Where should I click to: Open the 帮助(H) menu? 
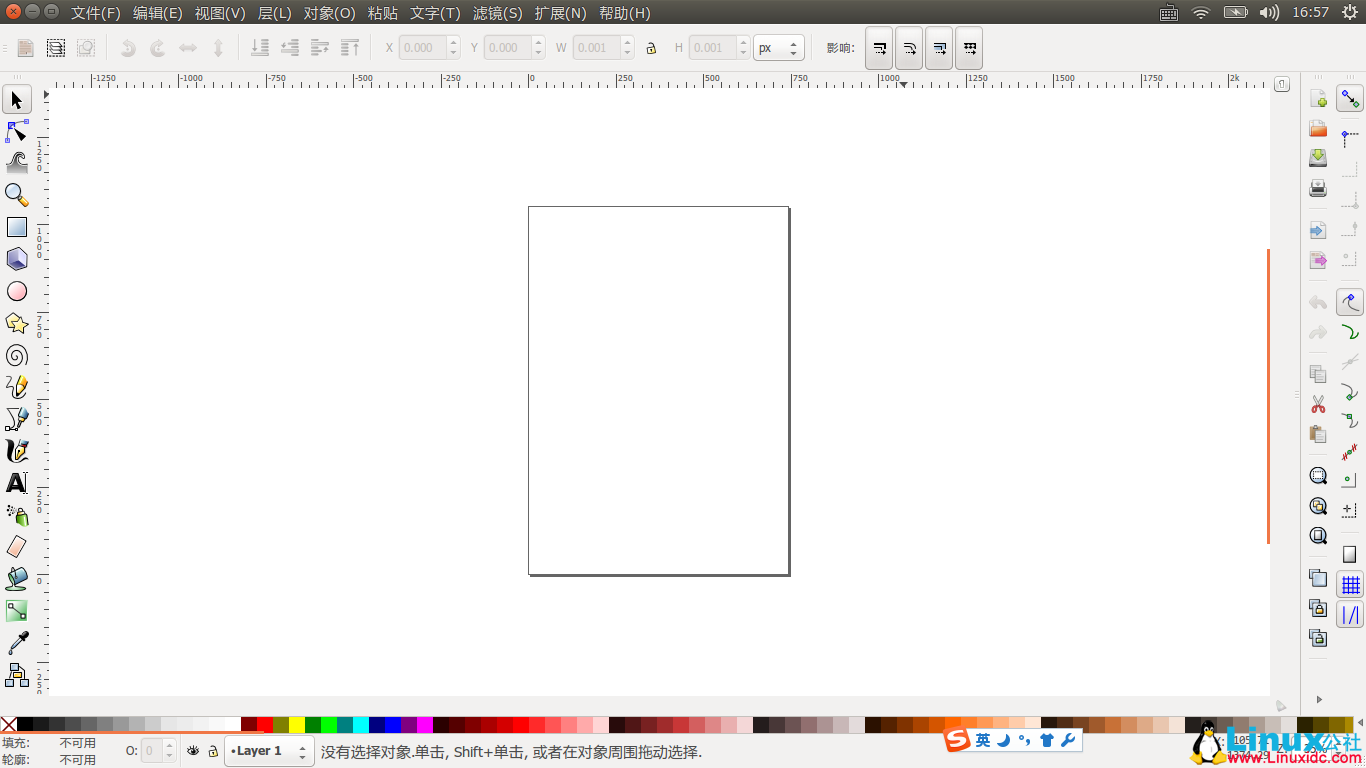pos(625,13)
